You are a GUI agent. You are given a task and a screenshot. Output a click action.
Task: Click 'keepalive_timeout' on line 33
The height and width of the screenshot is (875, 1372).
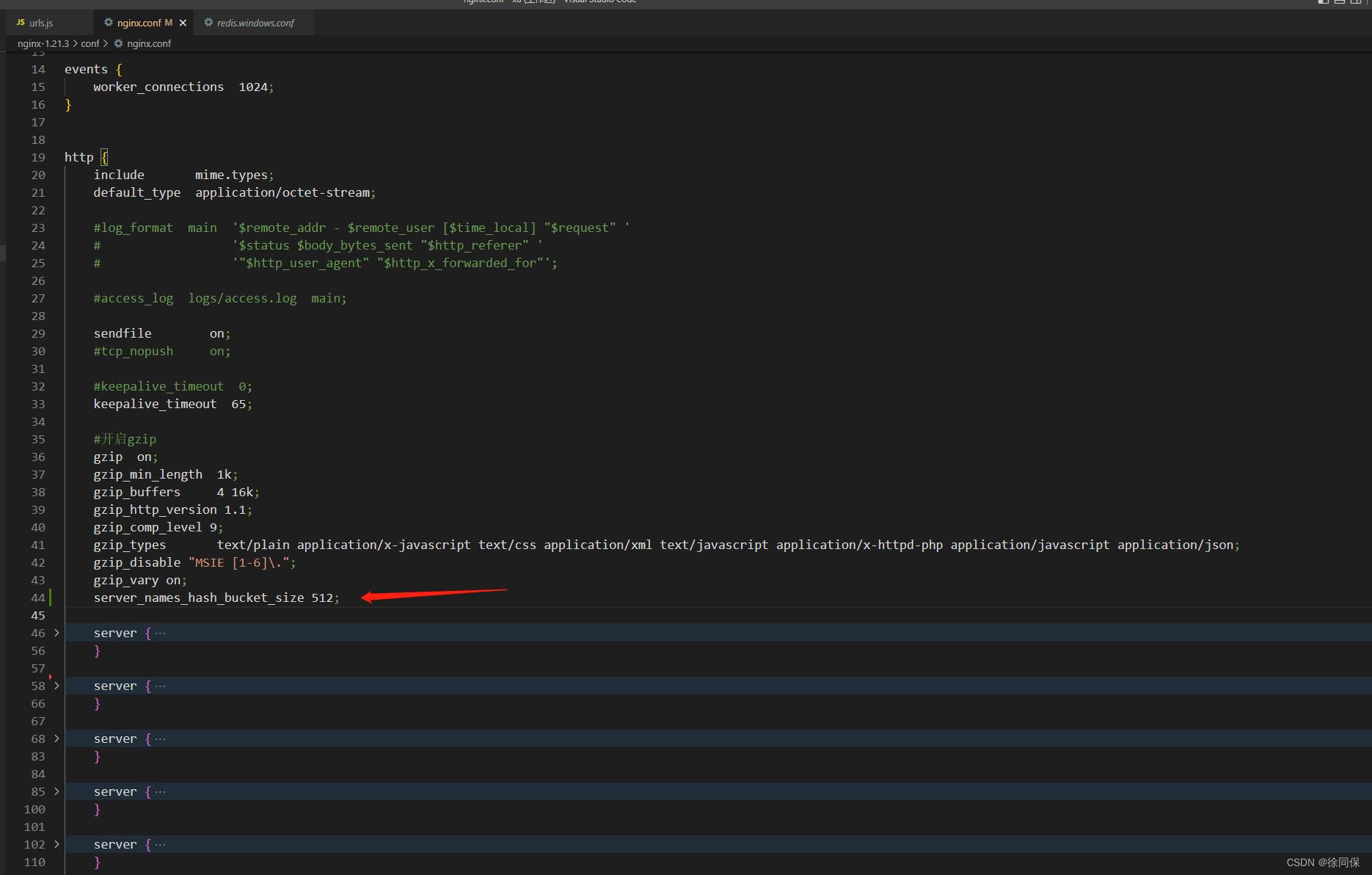(x=155, y=404)
